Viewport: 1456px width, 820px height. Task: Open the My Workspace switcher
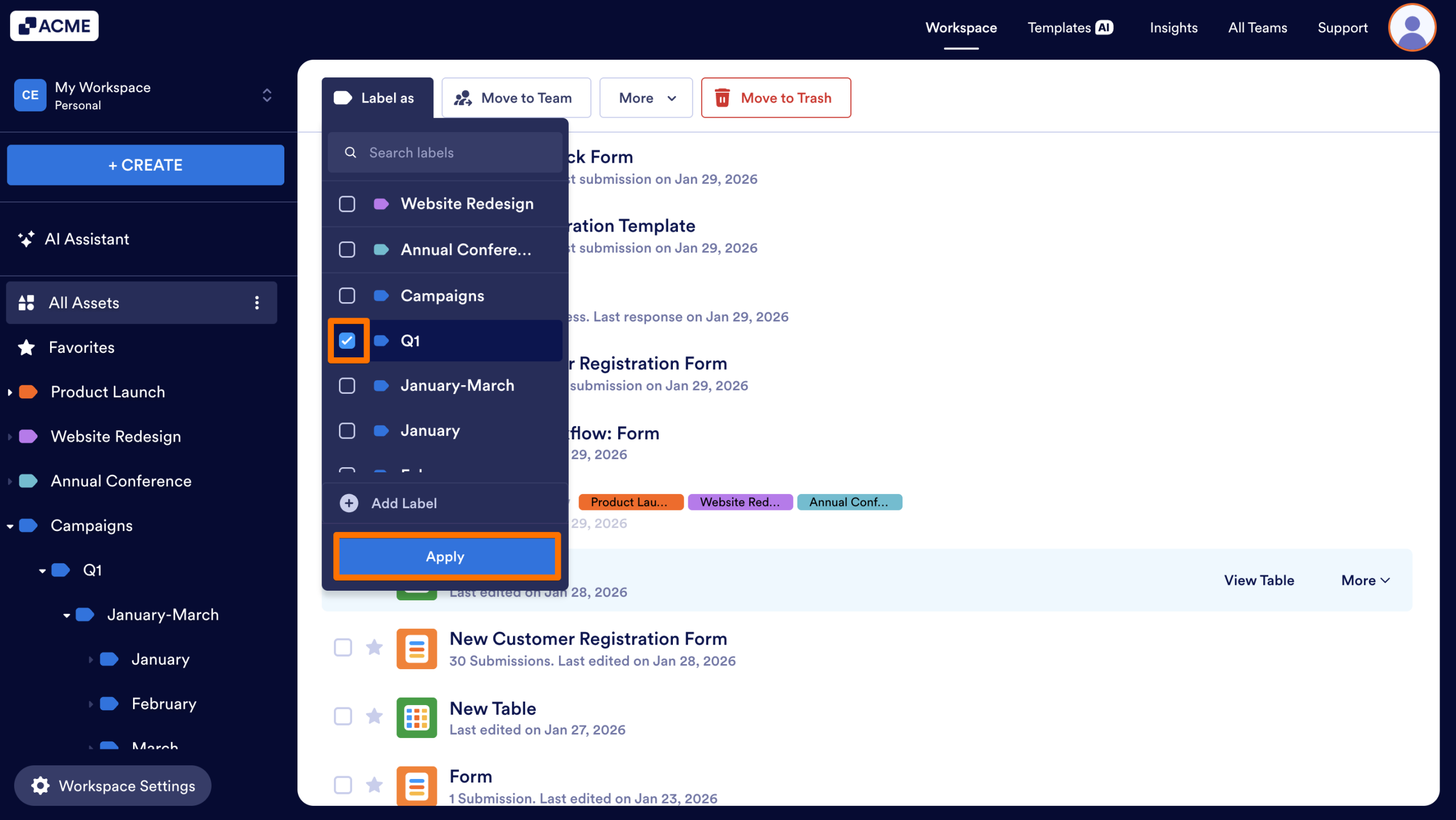pyautogui.click(x=267, y=95)
